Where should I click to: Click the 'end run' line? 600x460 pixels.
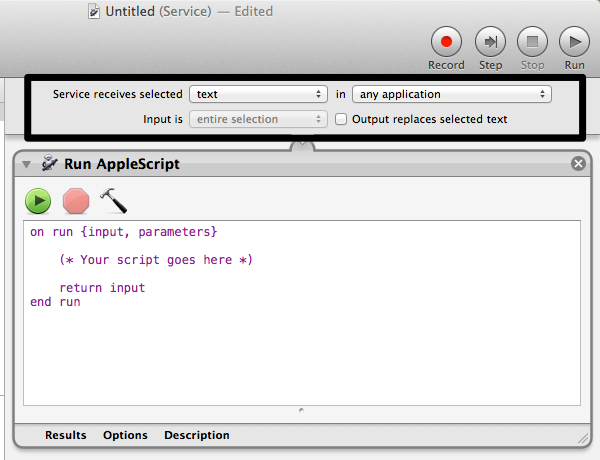(x=55, y=302)
